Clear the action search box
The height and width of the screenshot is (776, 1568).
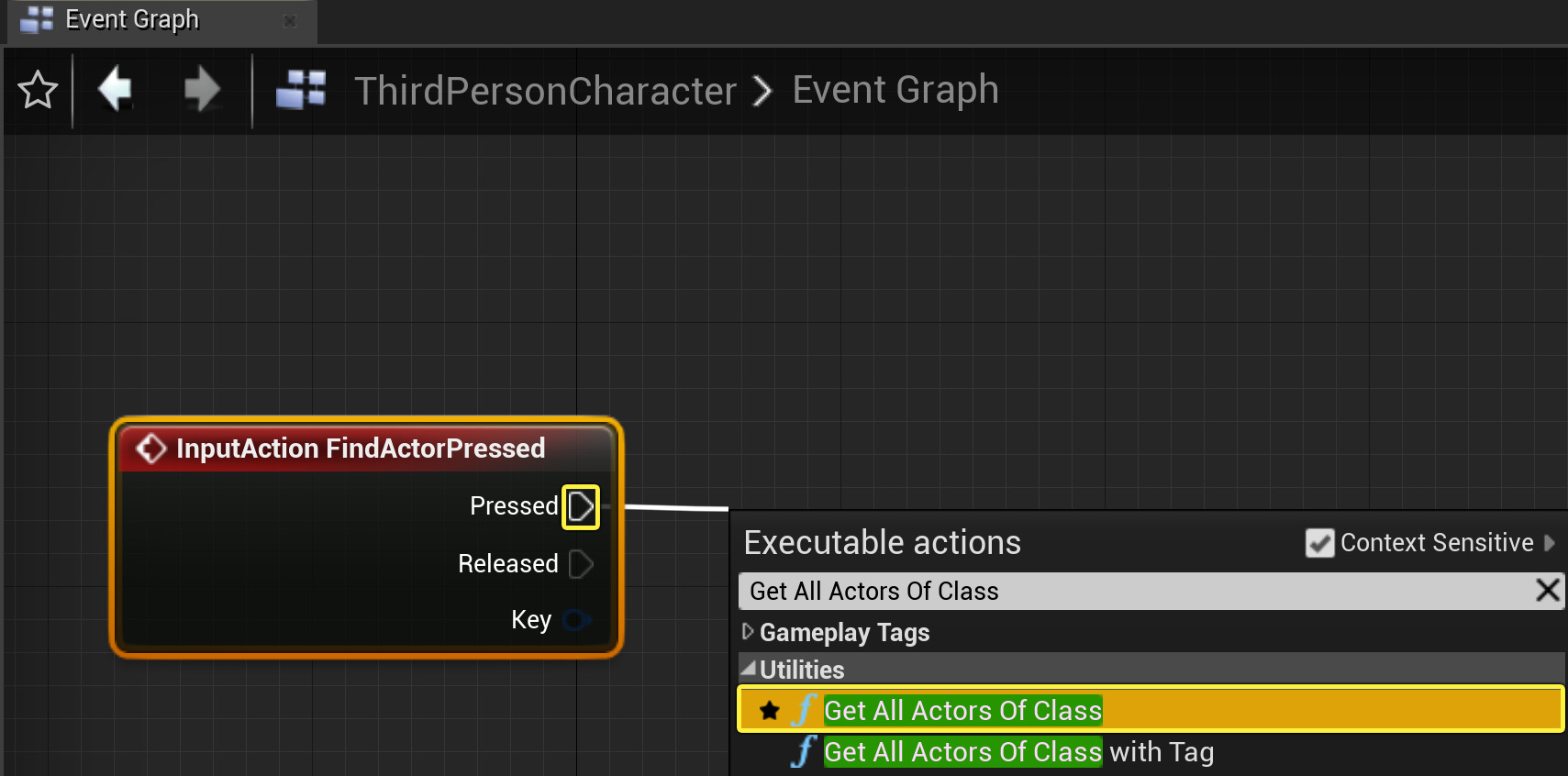point(1548,590)
